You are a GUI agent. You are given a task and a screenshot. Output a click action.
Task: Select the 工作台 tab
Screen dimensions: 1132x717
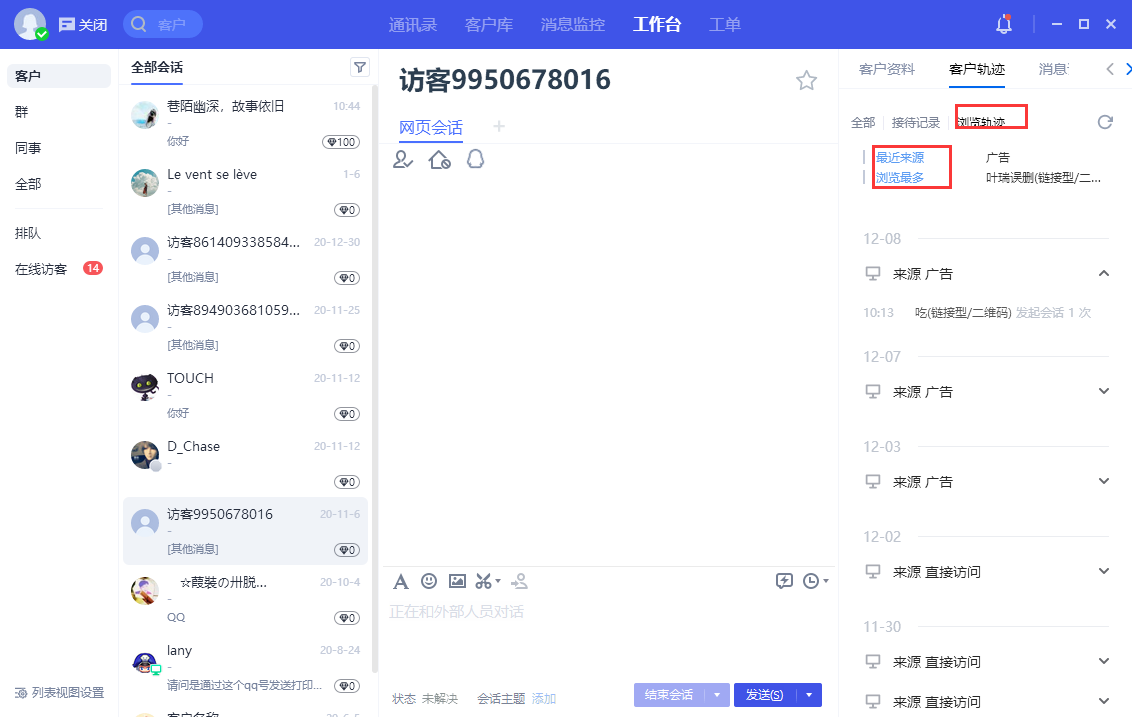click(657, 25)
